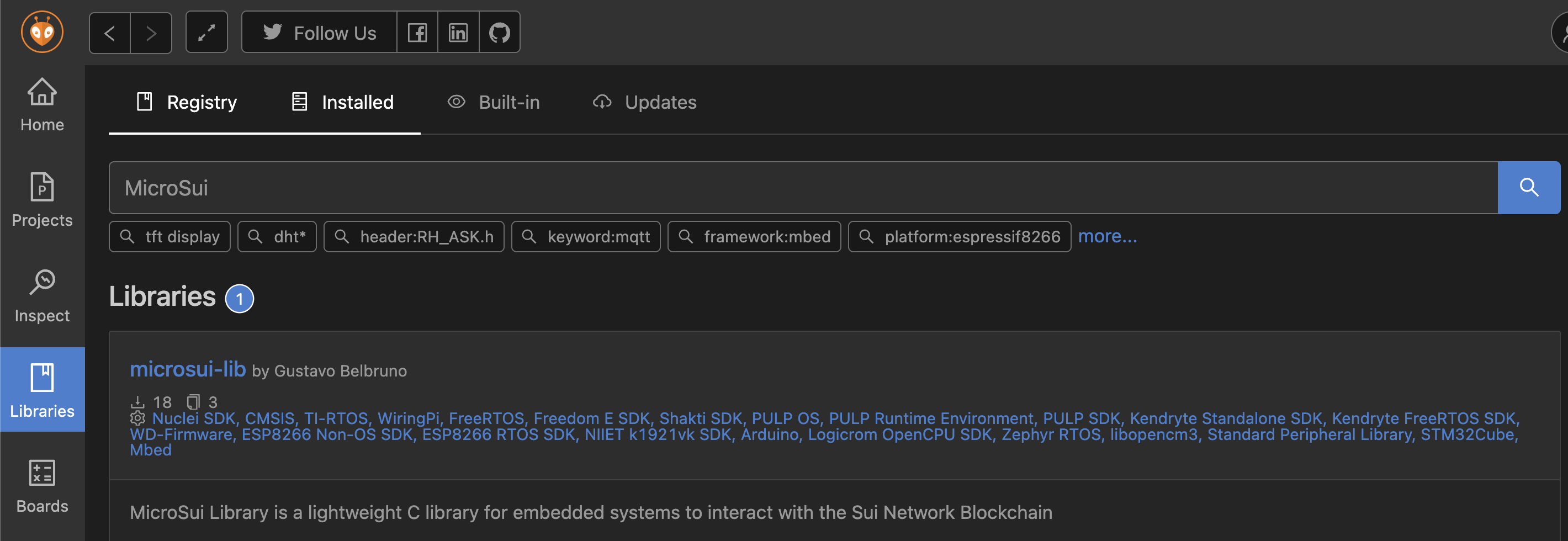Open the GitHub icon link

tap(499, 32)
